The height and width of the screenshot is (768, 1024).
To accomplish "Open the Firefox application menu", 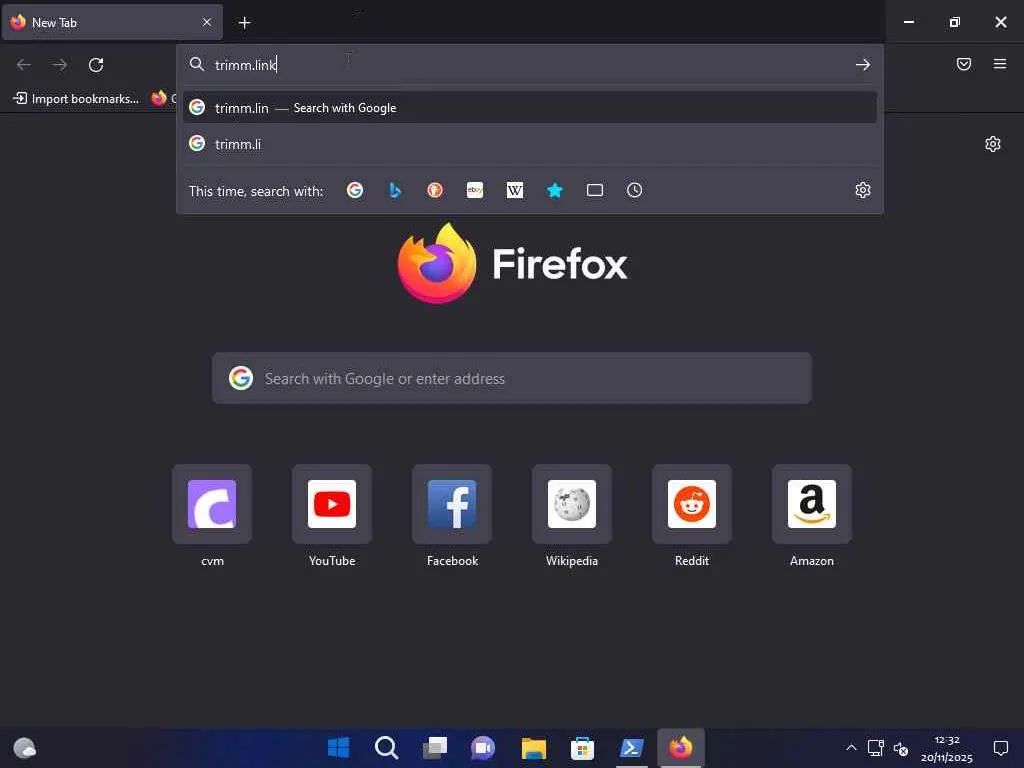I will click(x=999, y=64).
